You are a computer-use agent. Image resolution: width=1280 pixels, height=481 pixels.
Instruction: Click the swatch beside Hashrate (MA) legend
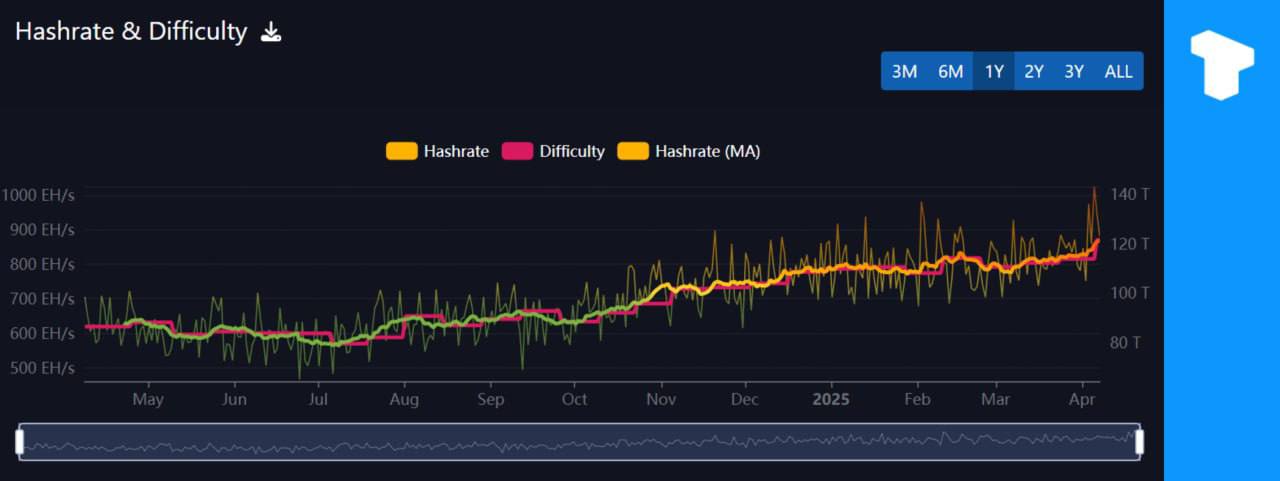point(632,151)
